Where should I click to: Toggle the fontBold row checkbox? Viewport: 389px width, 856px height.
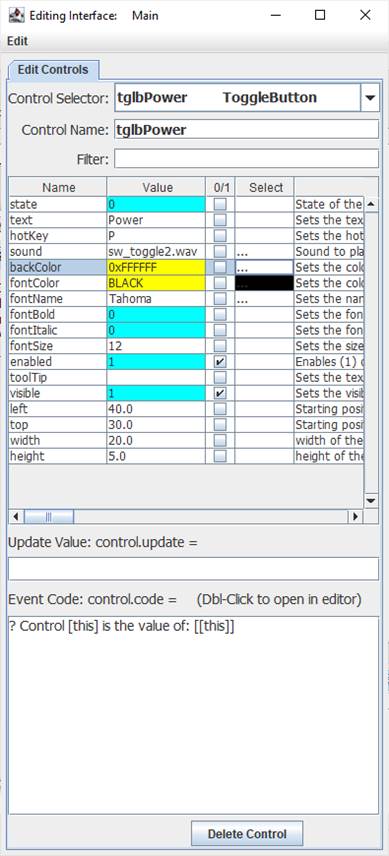click(220, 315)
